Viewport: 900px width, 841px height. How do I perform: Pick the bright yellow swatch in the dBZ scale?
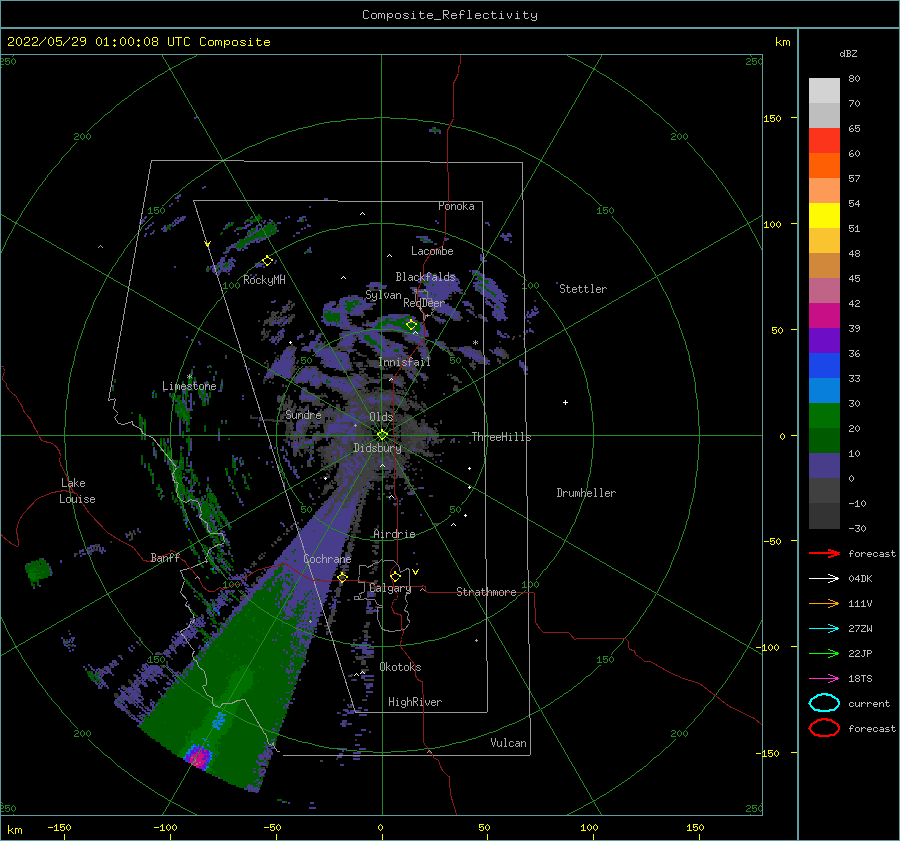point(824,216)
